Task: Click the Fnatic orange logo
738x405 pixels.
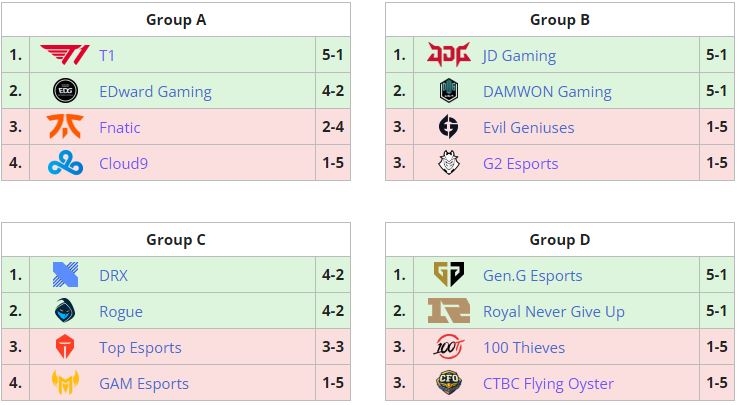Action: [65, 127]
